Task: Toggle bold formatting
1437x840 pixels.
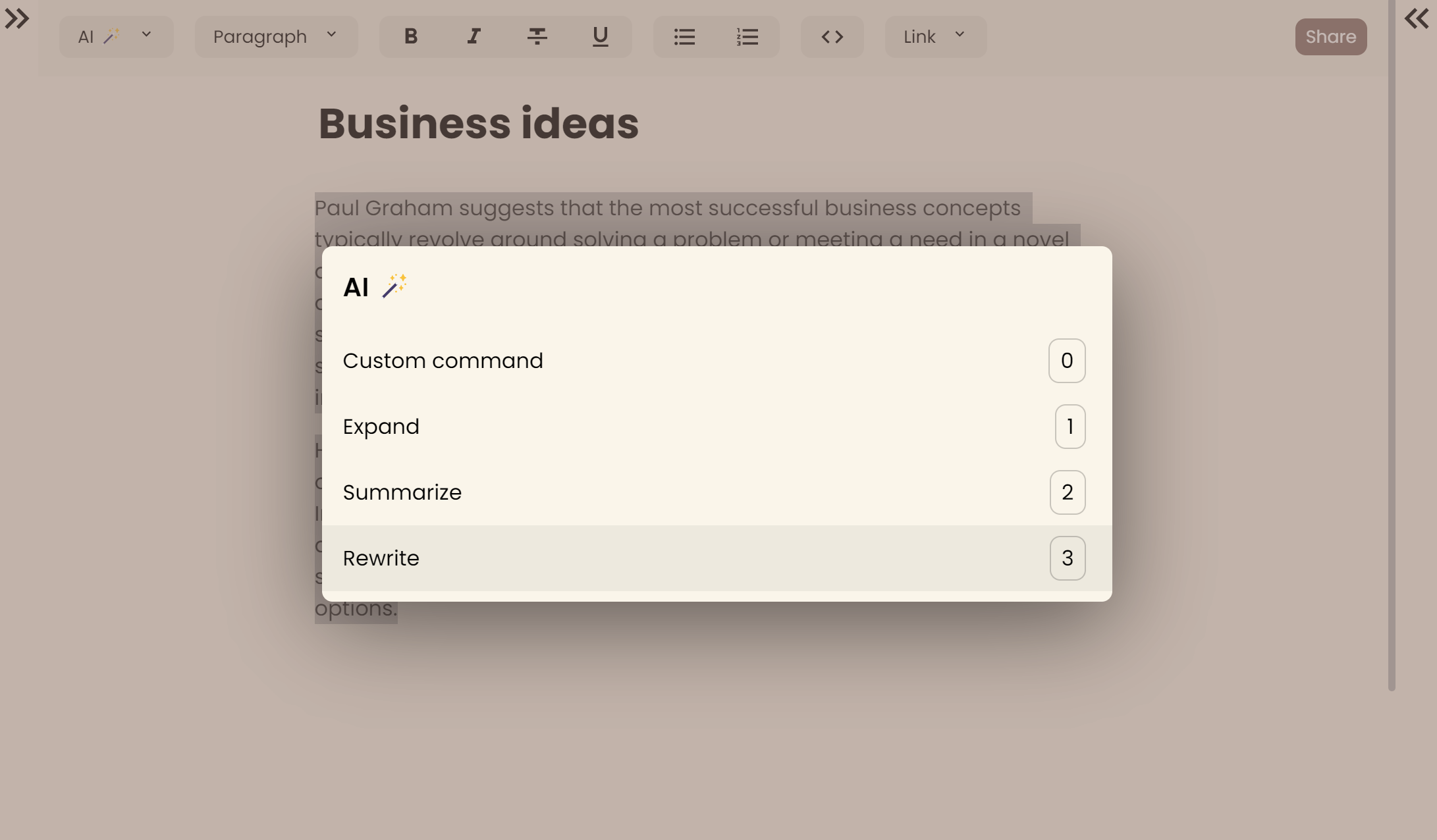Action: point(410,37)
